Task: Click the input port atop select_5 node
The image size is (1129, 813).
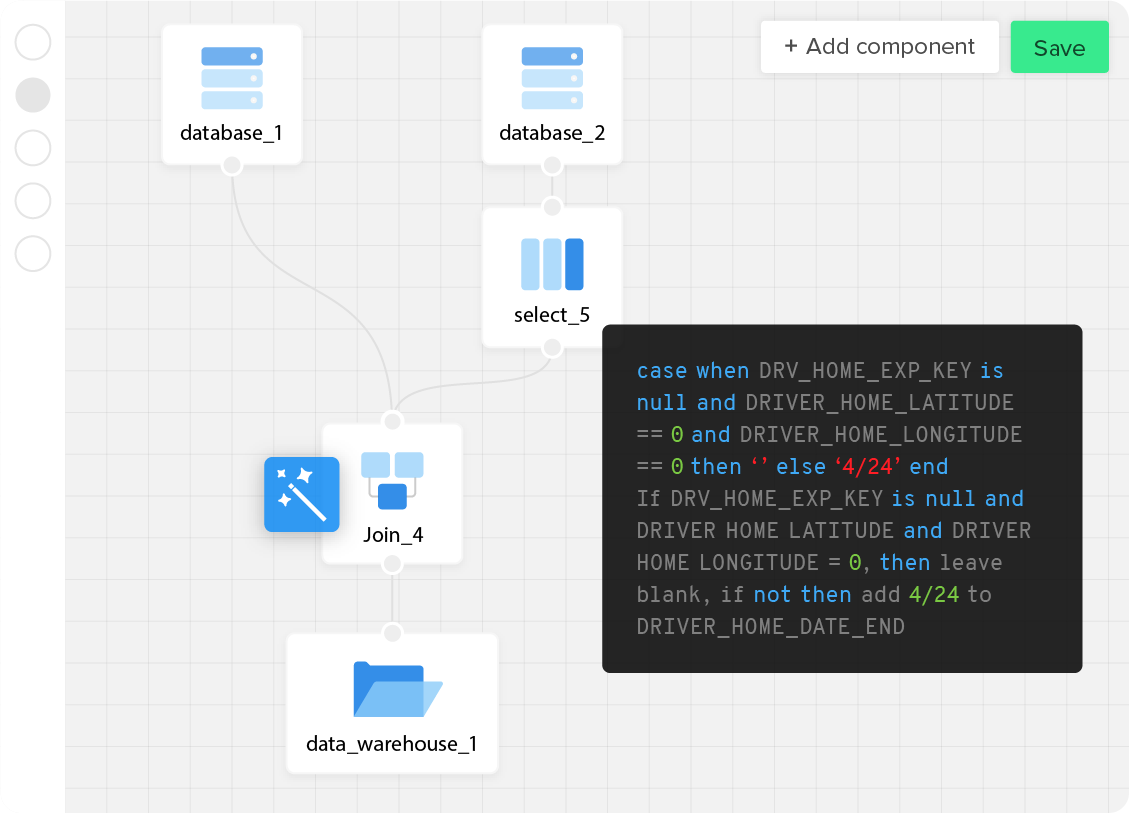Action: point(552,207)
